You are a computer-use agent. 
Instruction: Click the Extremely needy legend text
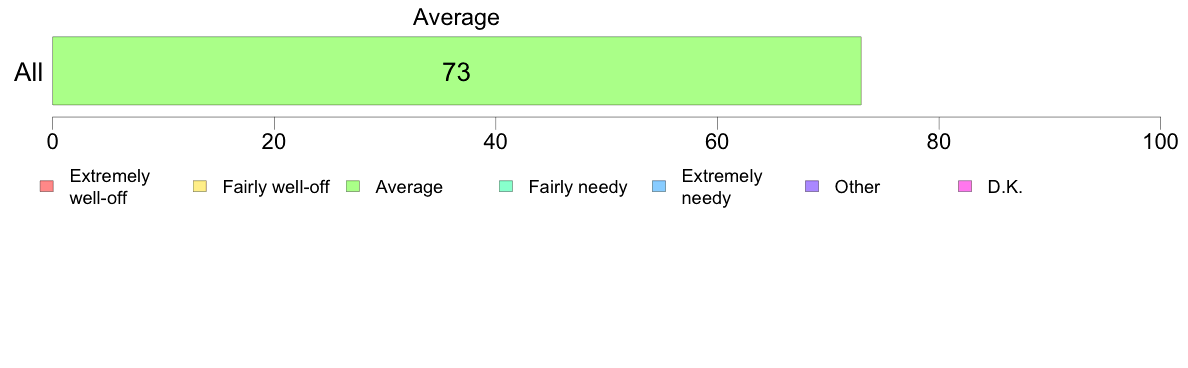[x=722, y=187]
